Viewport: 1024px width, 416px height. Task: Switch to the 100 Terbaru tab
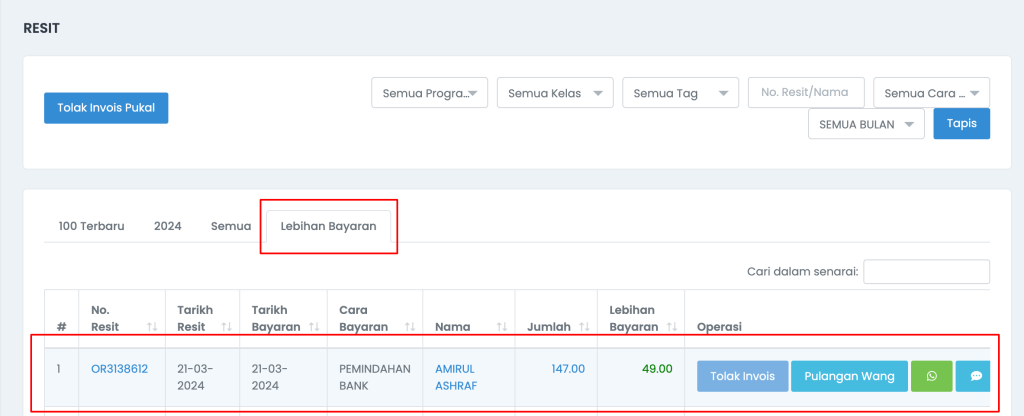pyautogui.click(x=91, y=226)
